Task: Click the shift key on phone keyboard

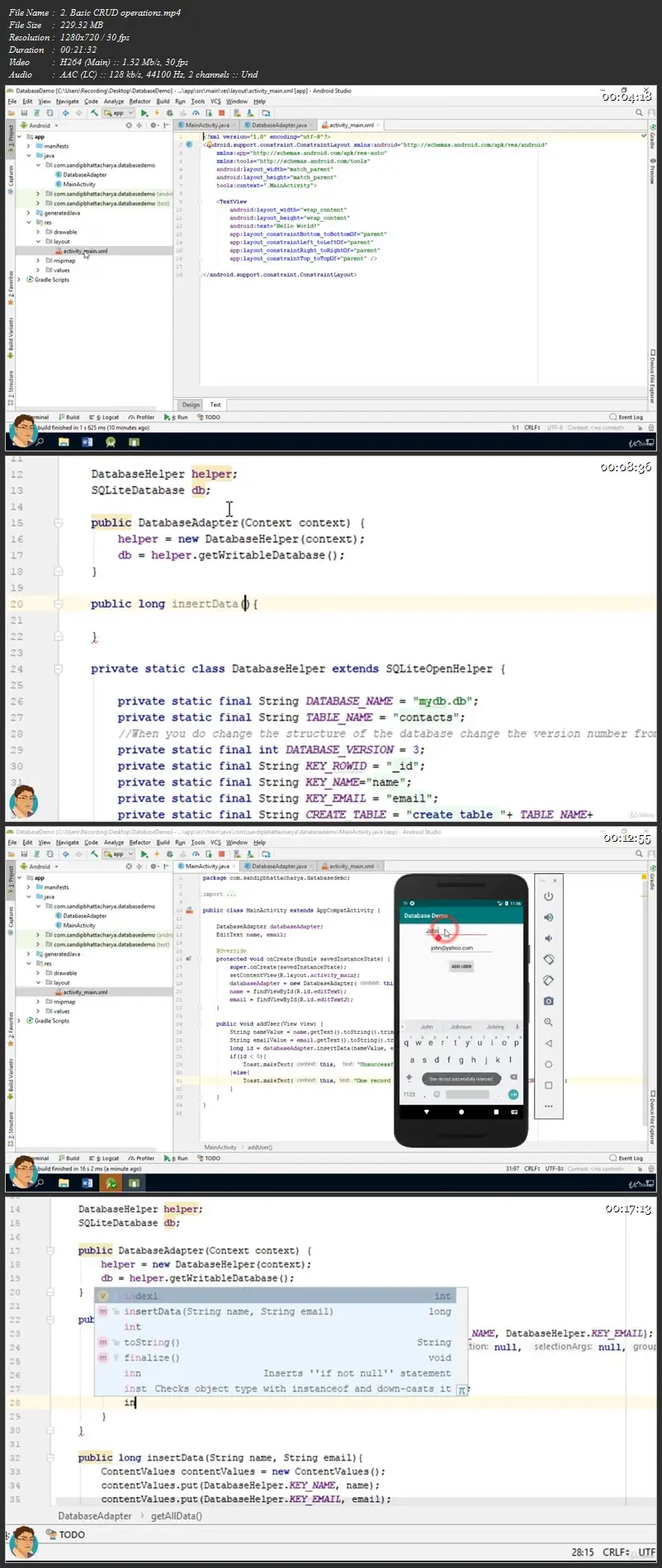Action: coord(409,1078)
